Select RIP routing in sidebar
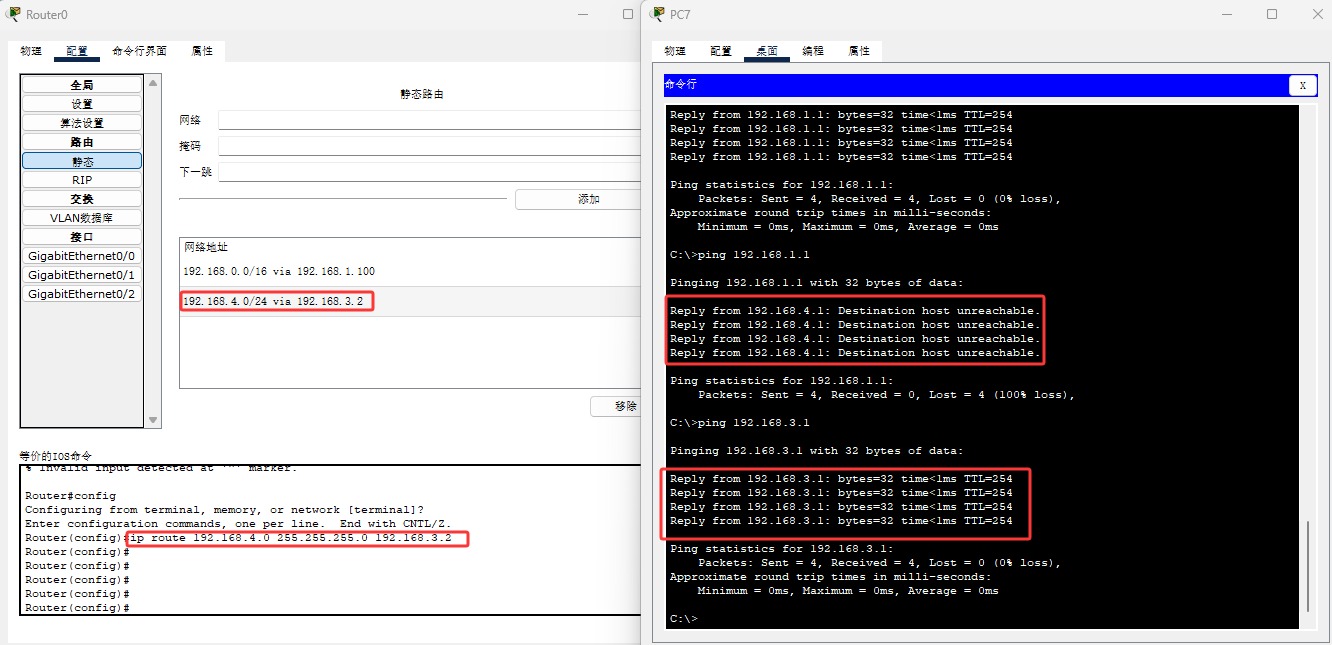This screenshot has height=645, width=1332. coord(82,180)
